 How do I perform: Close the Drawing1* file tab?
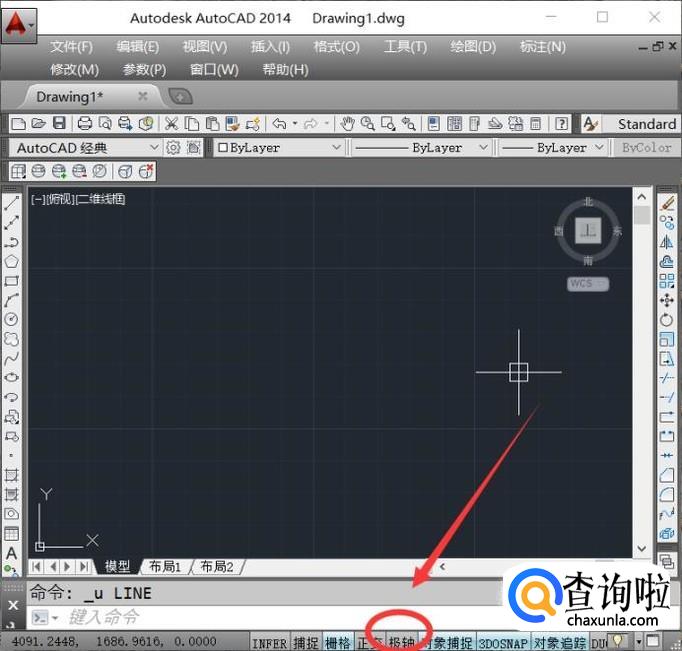(143, 96)
